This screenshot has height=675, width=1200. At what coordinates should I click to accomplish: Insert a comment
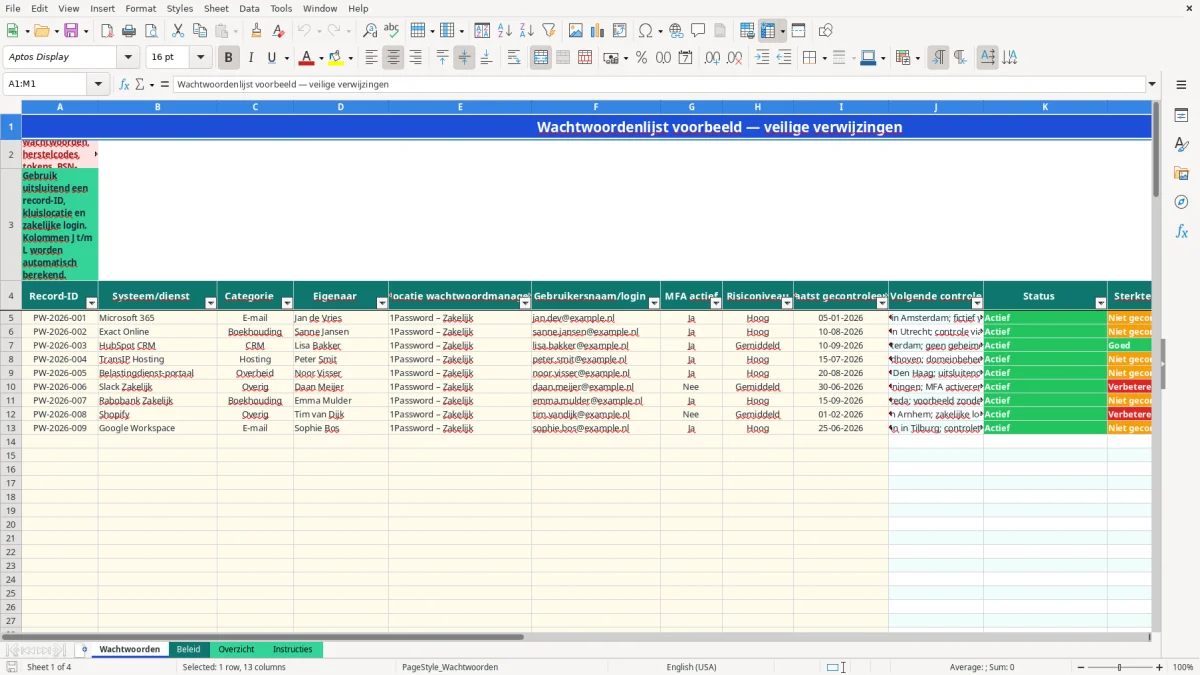[x=698, y=31]
